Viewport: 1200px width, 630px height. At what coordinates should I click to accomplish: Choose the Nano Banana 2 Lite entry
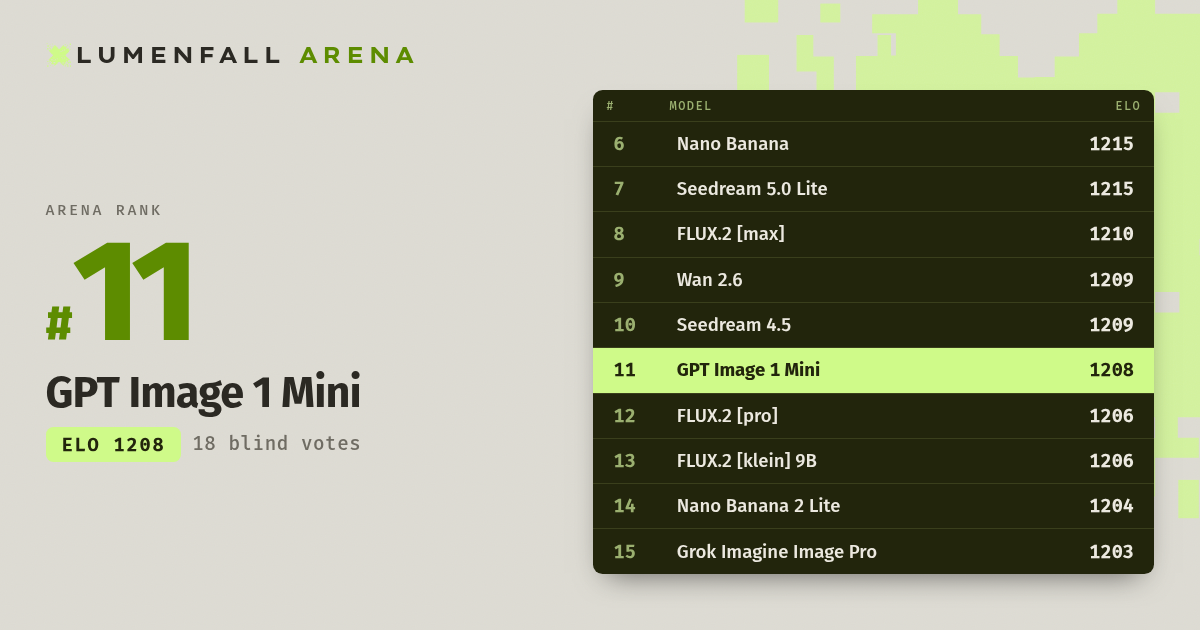click(873, 506)
